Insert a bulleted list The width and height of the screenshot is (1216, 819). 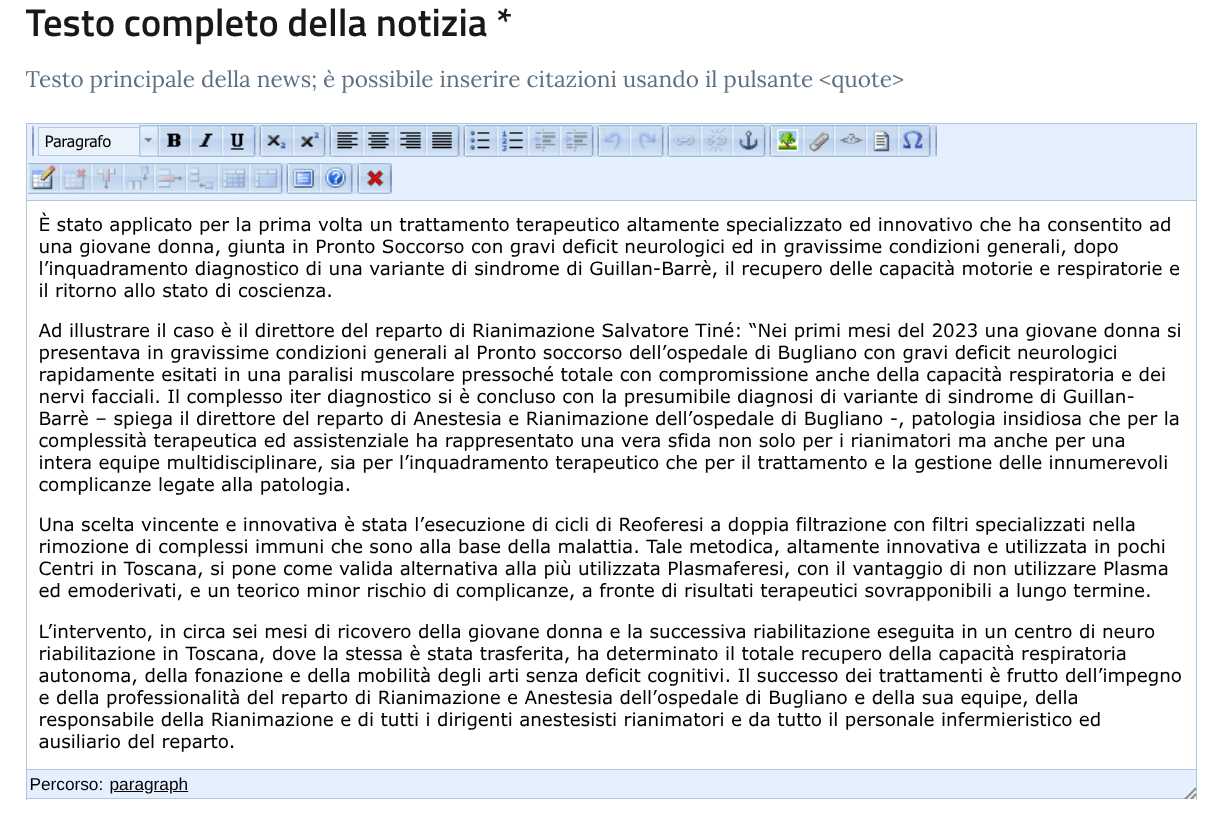point(481,141)
